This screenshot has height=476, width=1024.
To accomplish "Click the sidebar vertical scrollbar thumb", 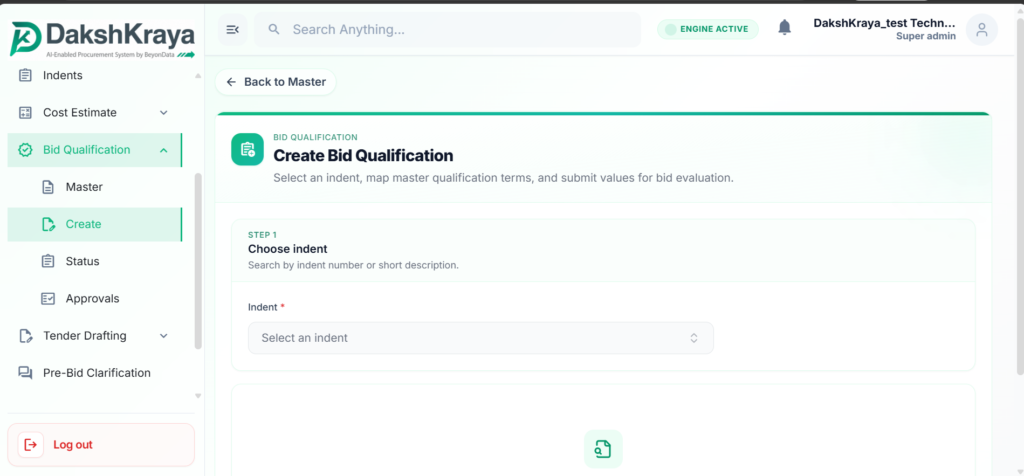I will (198, 261).
